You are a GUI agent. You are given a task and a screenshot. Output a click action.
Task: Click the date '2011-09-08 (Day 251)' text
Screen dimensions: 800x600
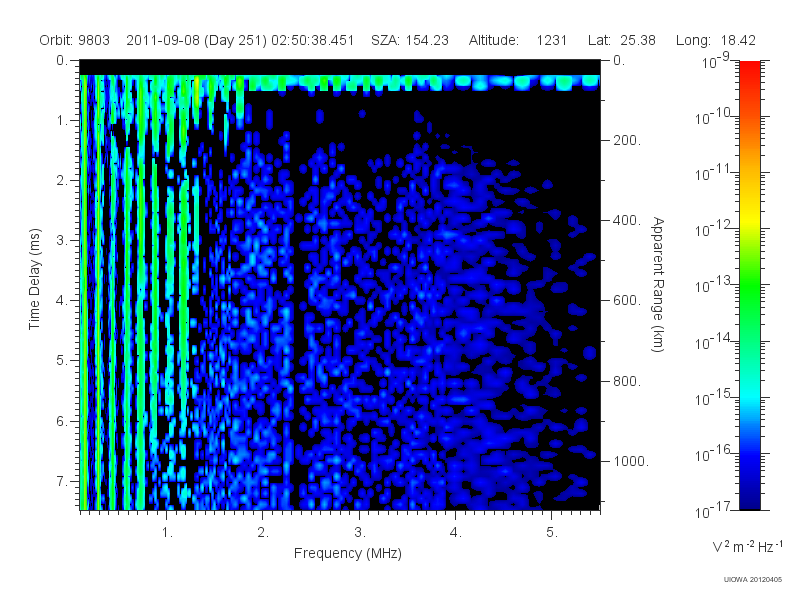[196, 40]
